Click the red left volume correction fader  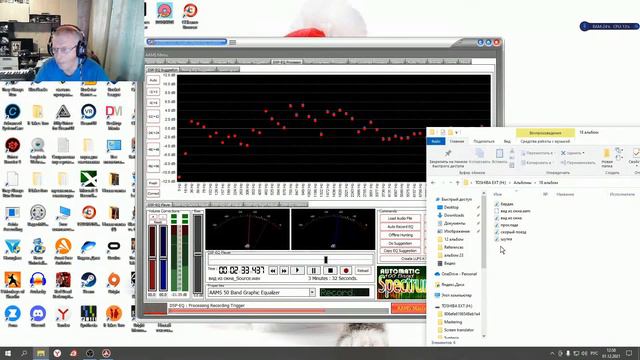pos(152,257)
